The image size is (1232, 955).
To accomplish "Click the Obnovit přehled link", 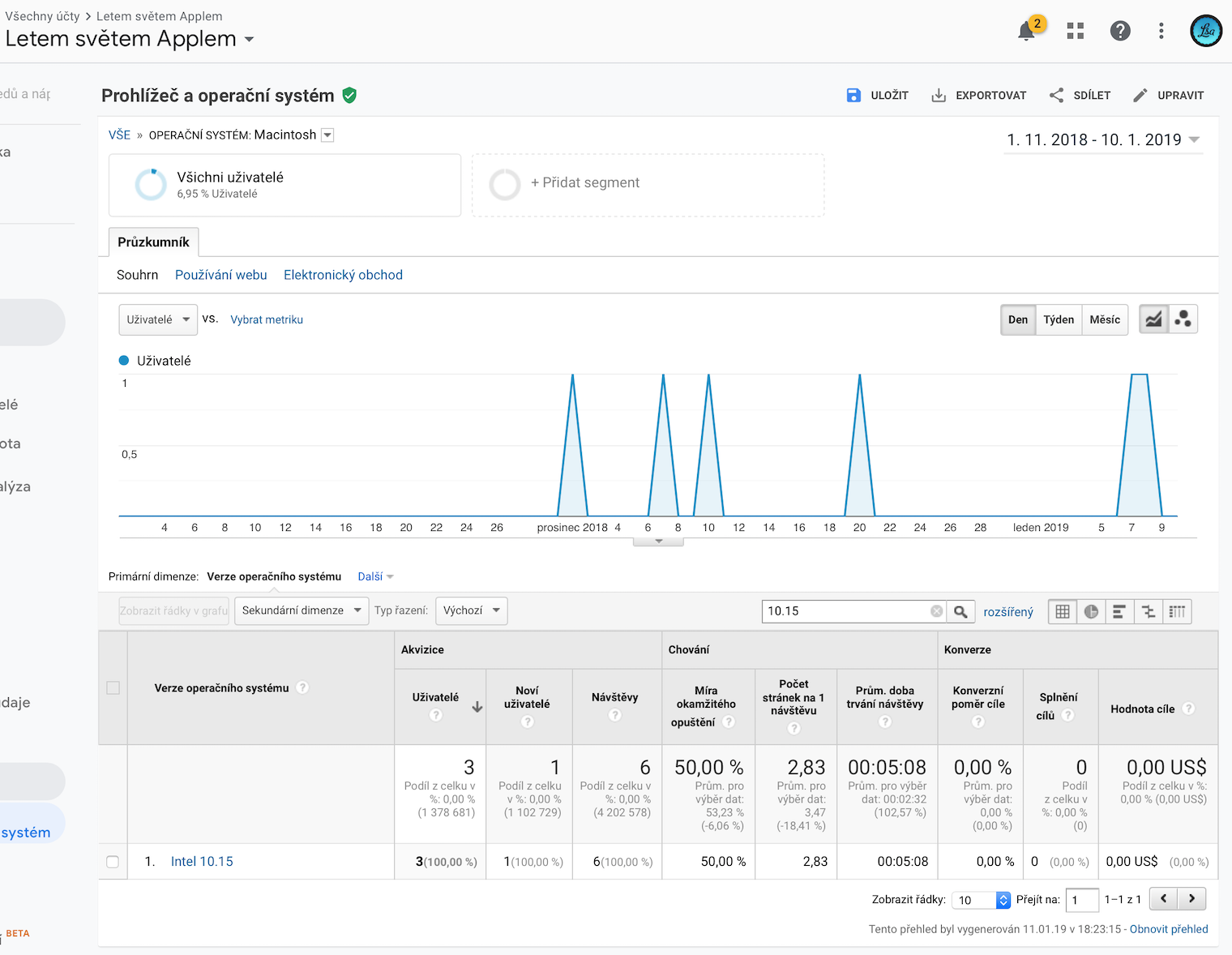I will click(x=1168, y=929).
